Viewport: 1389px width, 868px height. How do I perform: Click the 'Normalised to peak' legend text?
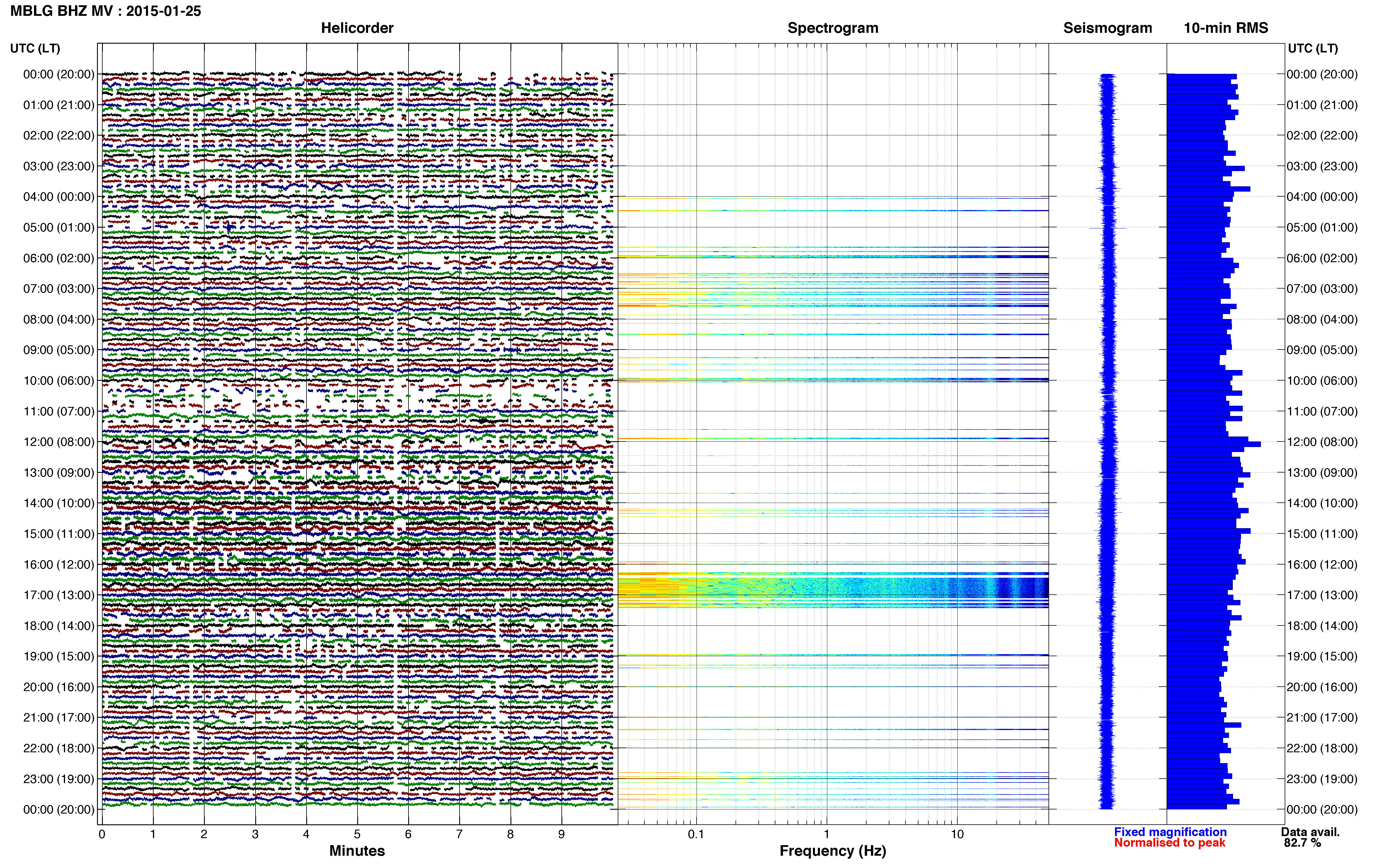tap(1170, 843)
